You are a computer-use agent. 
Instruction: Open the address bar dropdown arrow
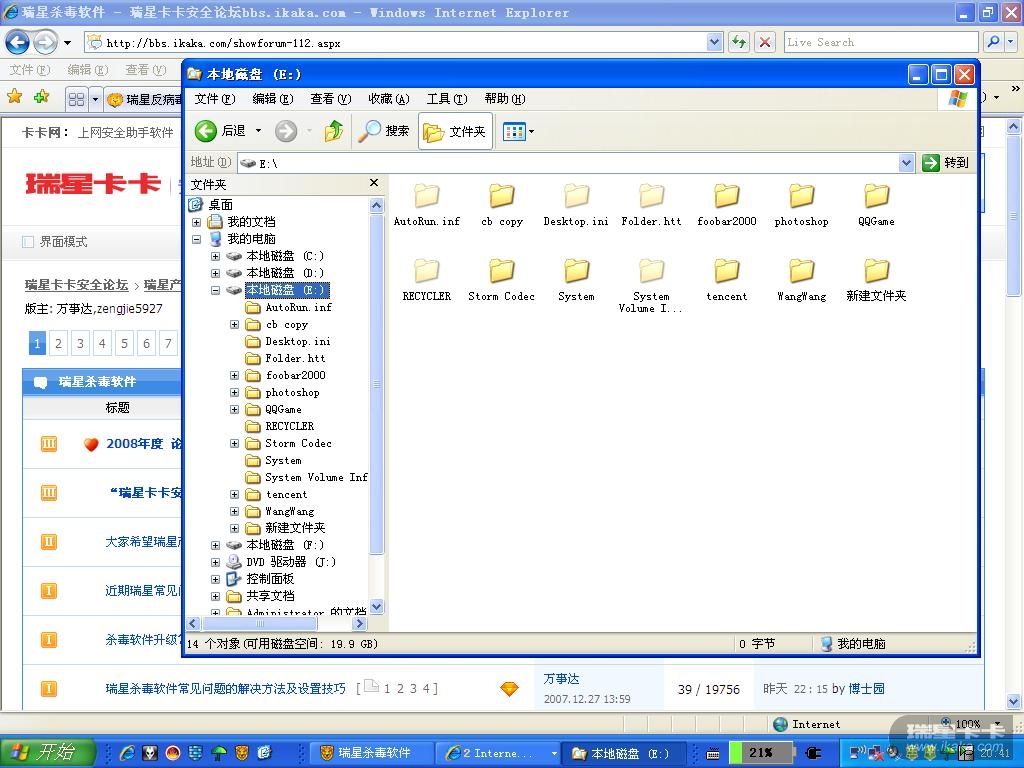[906, 162]
